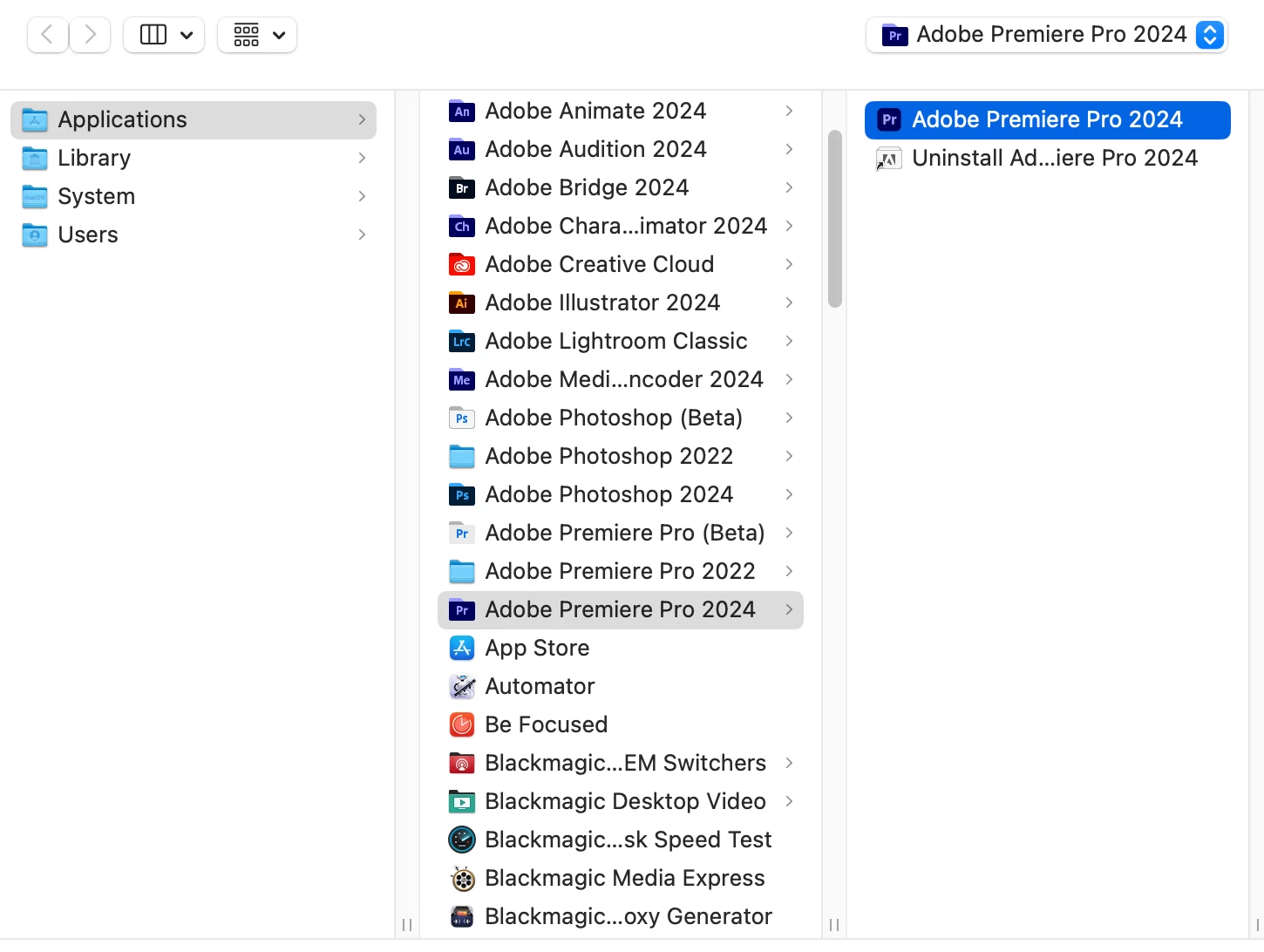Click the Blackmagic Disk Speed Test icon
The image size is (1264, 952).
[x=461, y=840]
